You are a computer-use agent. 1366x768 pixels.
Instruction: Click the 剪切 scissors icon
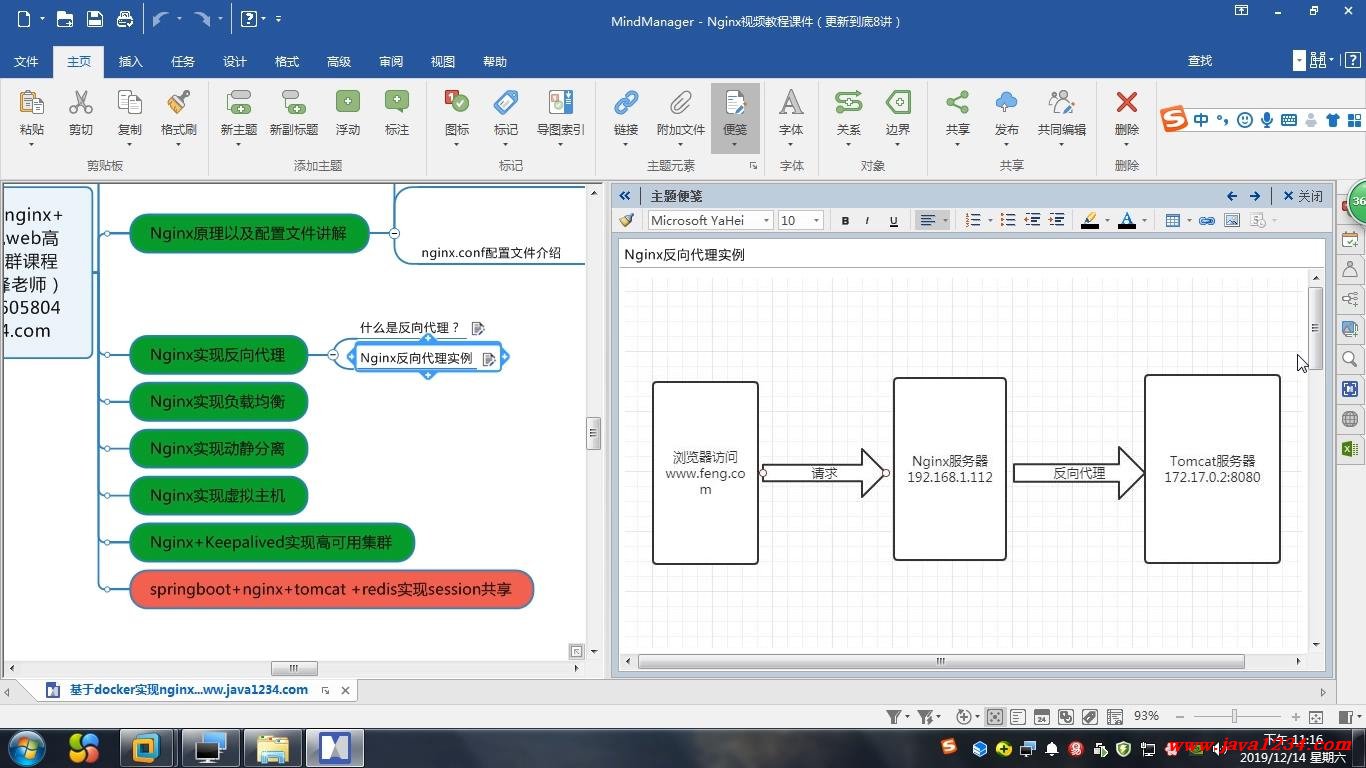coord(81,103)
